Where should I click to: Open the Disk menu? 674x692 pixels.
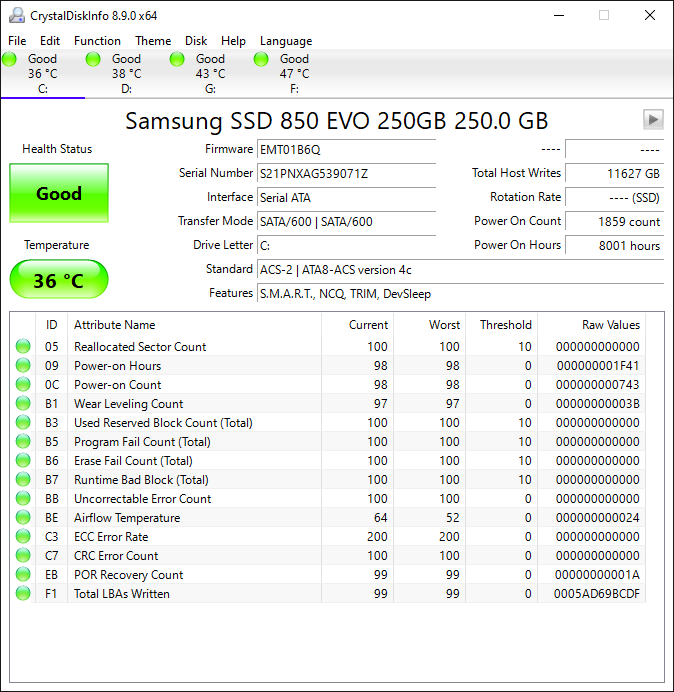[196, 41]
